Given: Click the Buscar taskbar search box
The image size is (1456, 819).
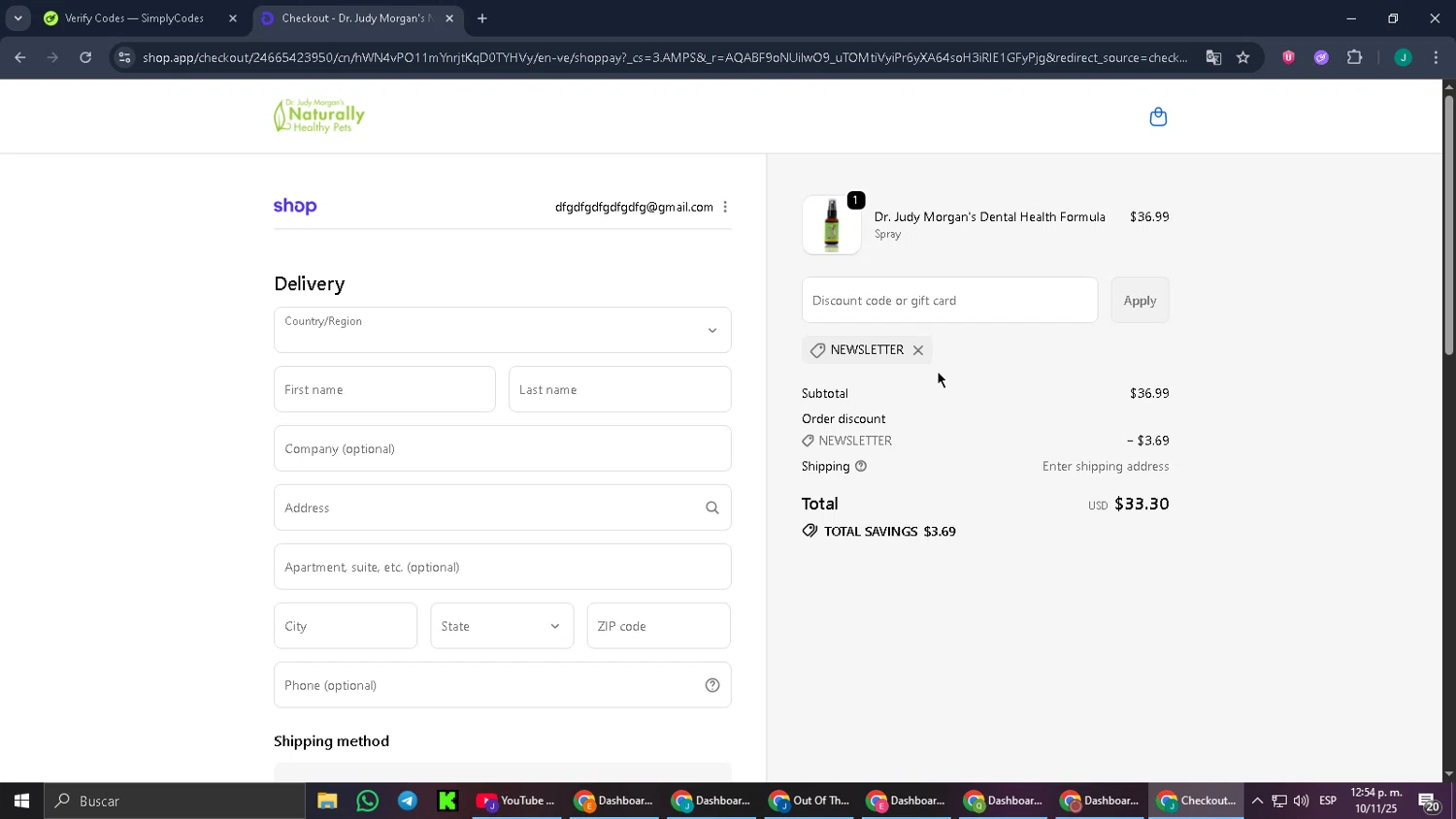Looking at the screenshot, I should click(175, 801).
